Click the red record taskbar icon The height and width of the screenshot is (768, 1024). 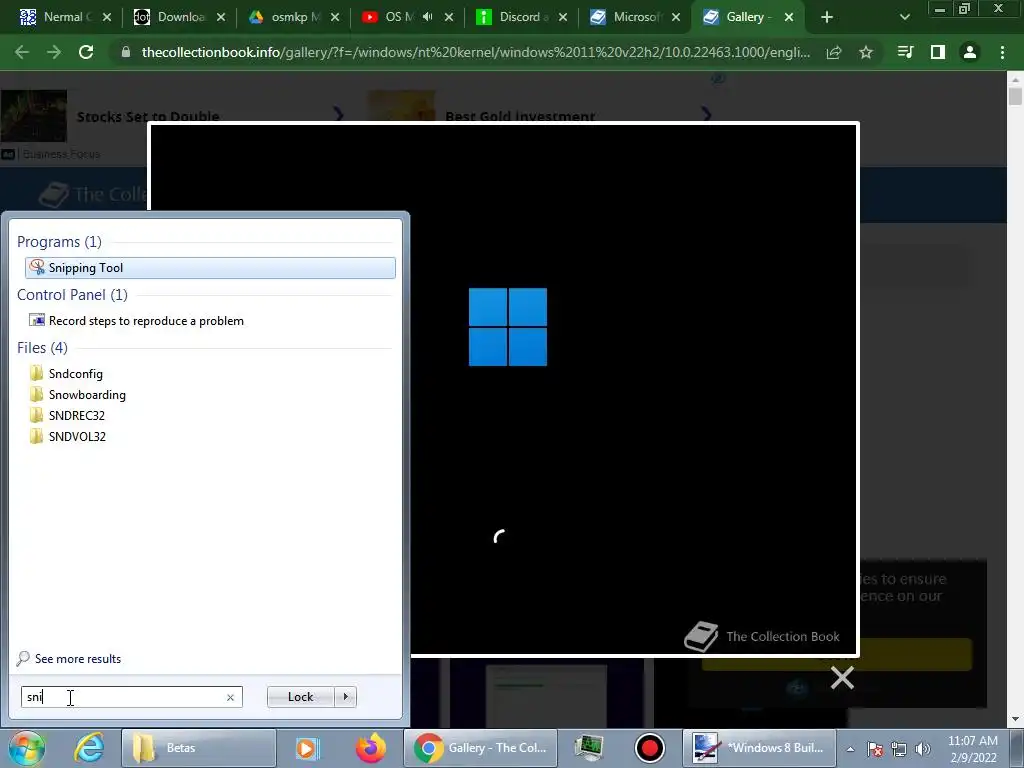(x=650, y=748)
